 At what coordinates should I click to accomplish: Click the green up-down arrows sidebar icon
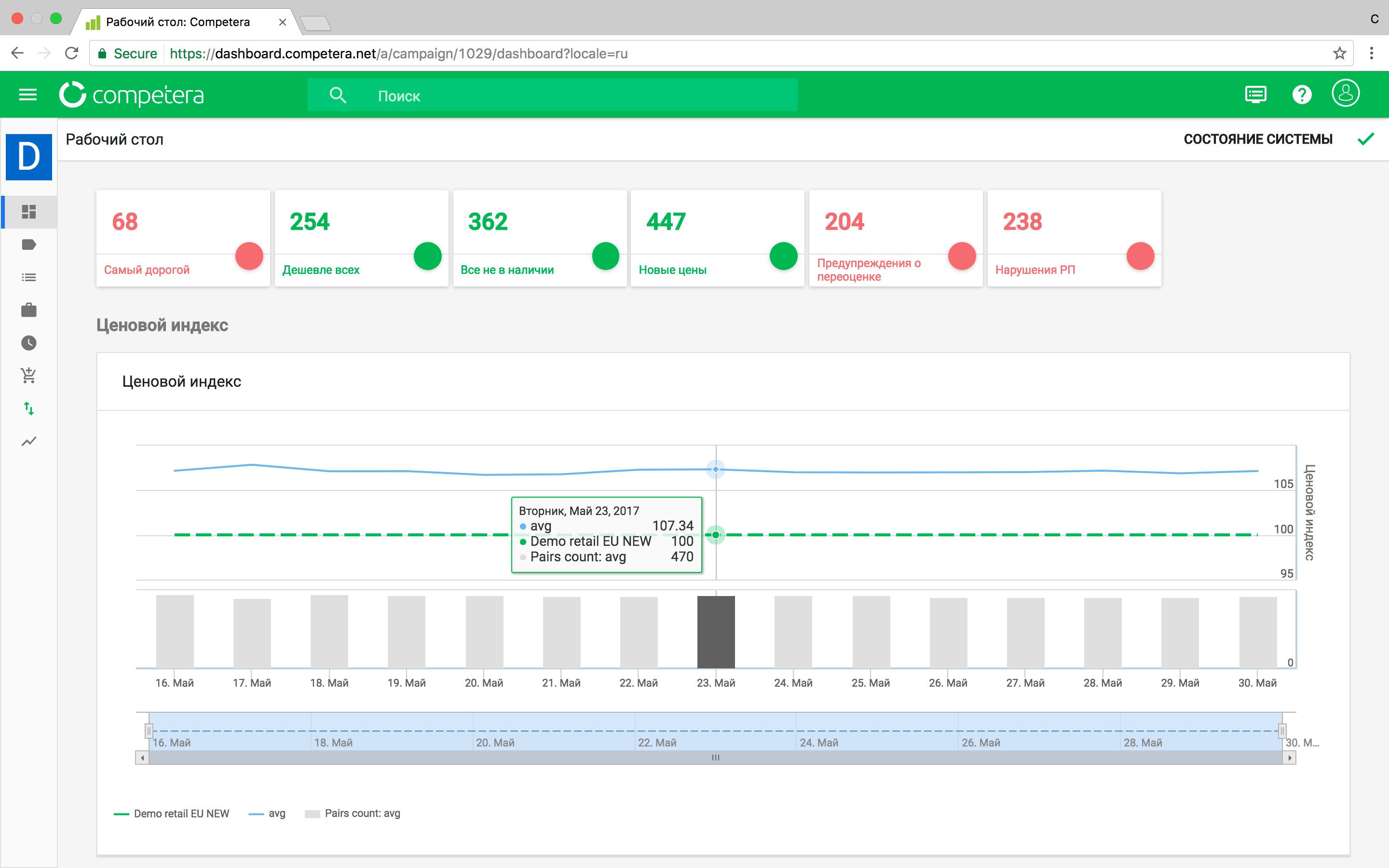(x=29, y=408)
